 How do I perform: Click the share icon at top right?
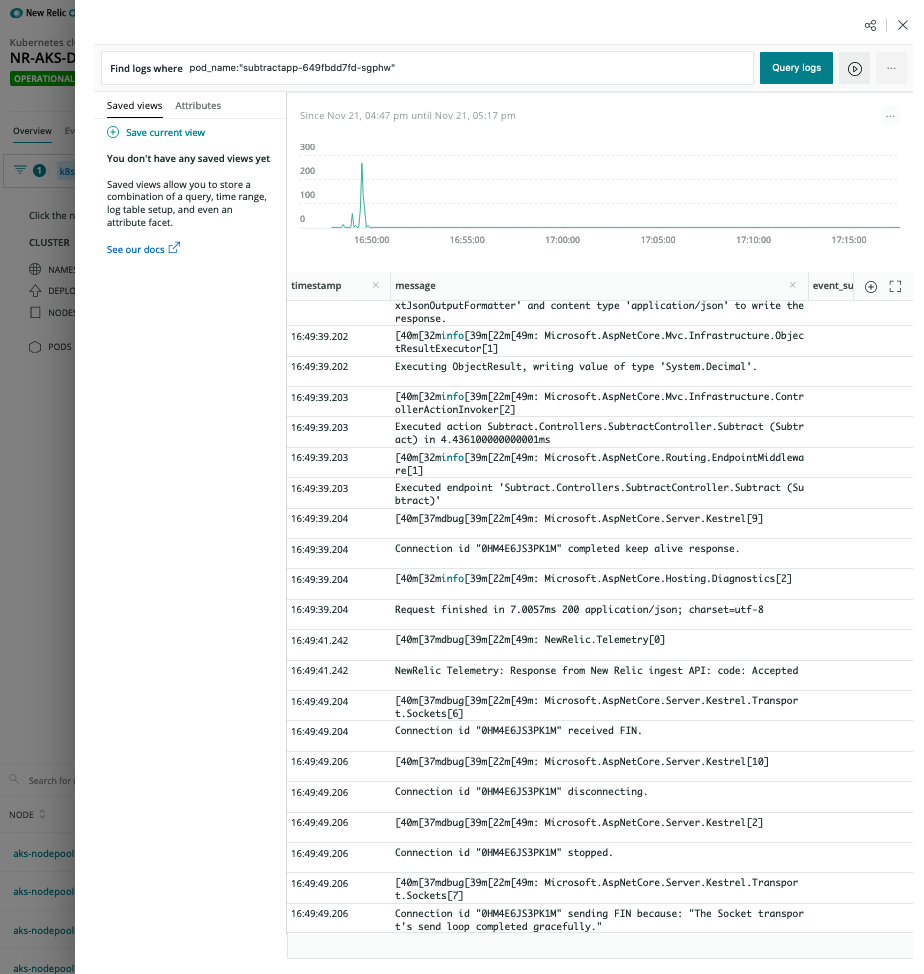(x=870, y=25)
